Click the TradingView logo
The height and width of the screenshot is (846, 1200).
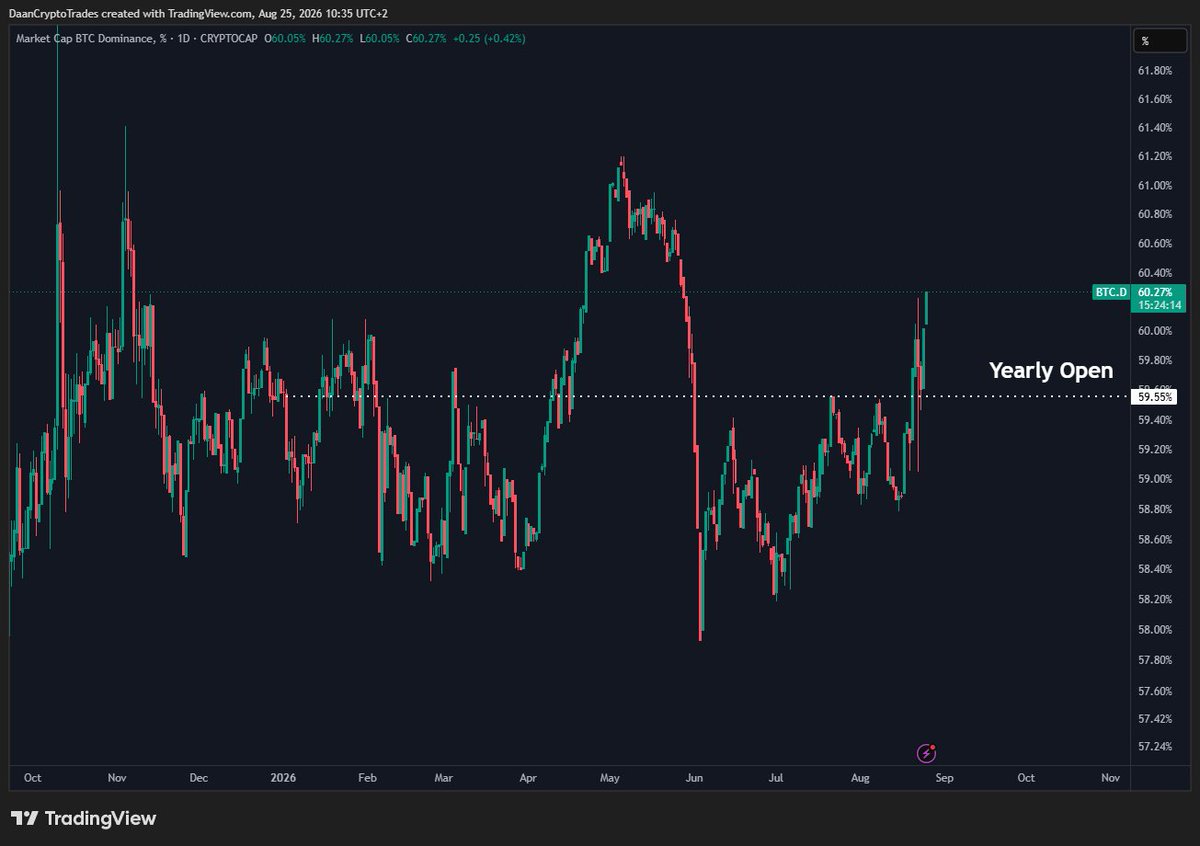point(84,818)
